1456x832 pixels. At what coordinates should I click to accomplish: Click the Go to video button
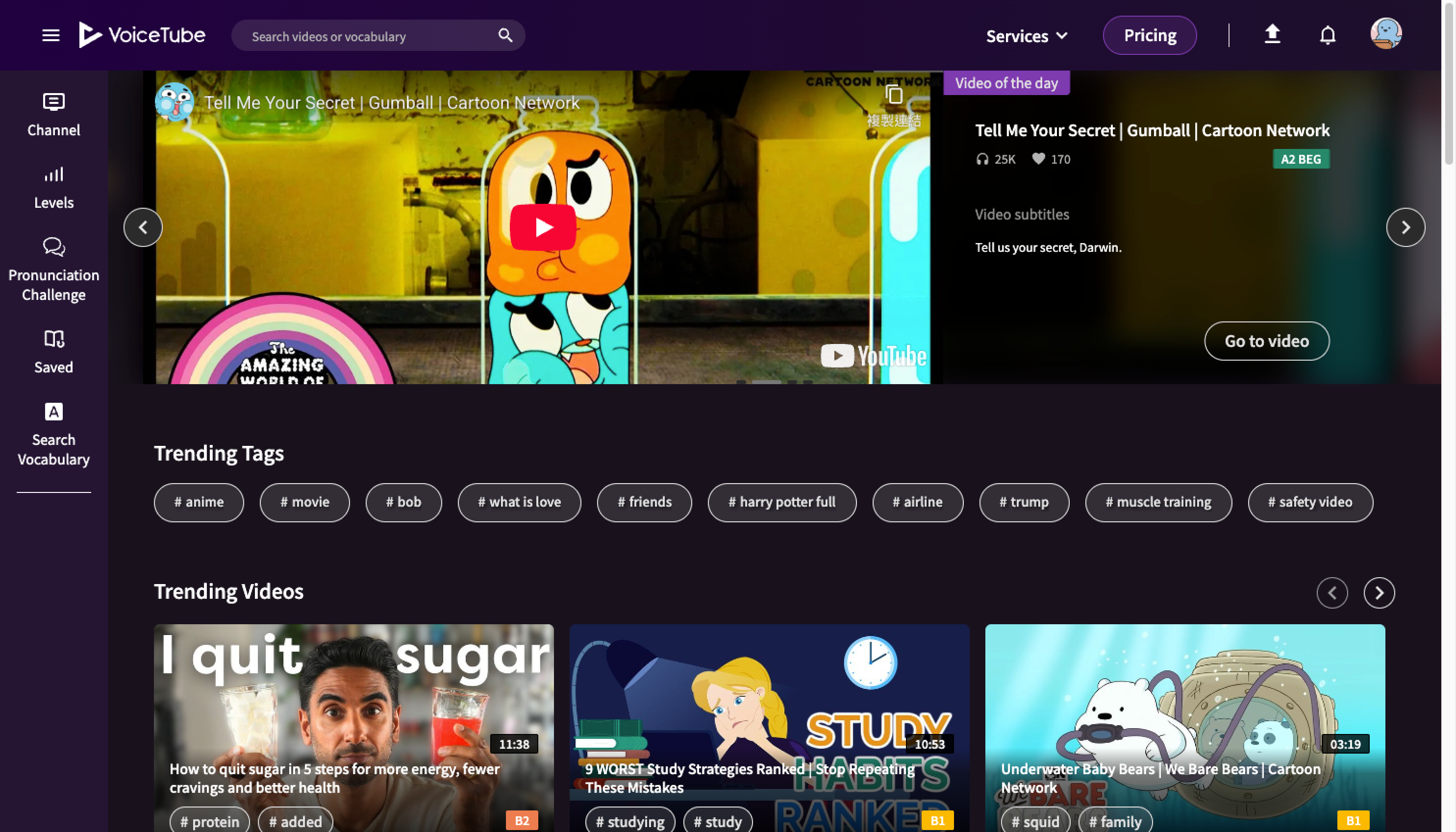1266,341
